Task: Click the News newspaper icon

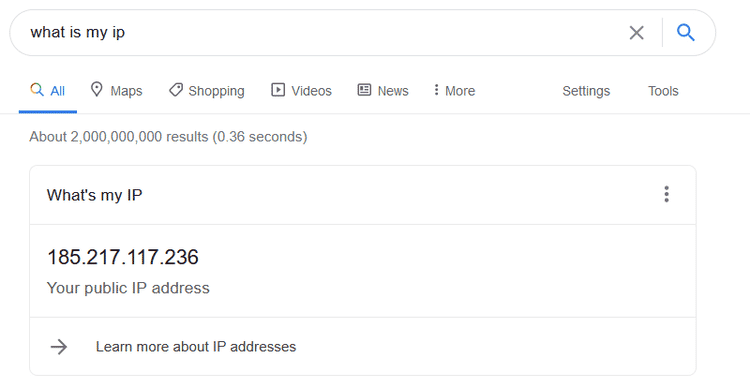Action: 364,89
